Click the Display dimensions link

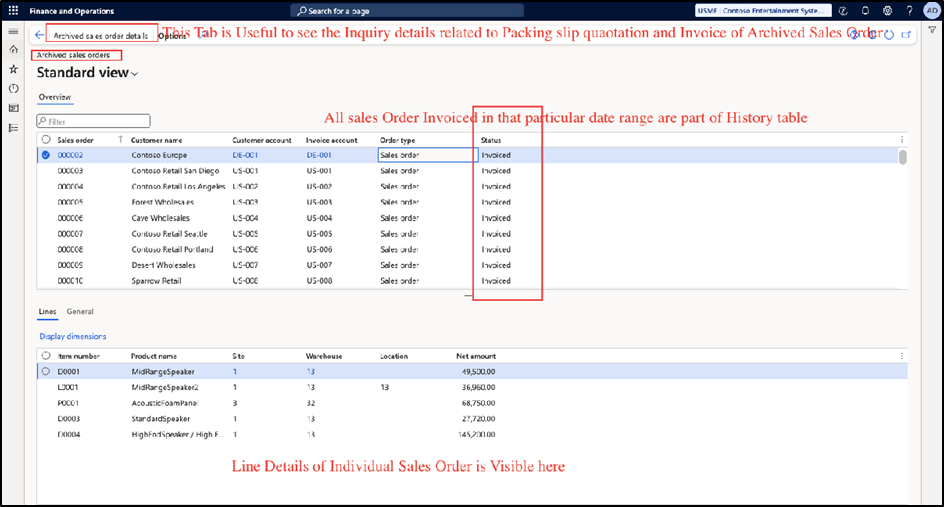click(72, 336)
